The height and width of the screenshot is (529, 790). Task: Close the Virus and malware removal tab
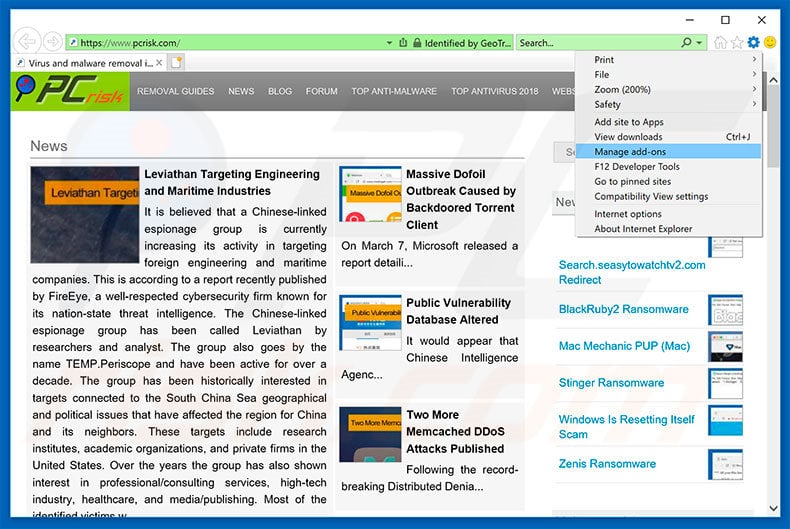coord(159,62)
